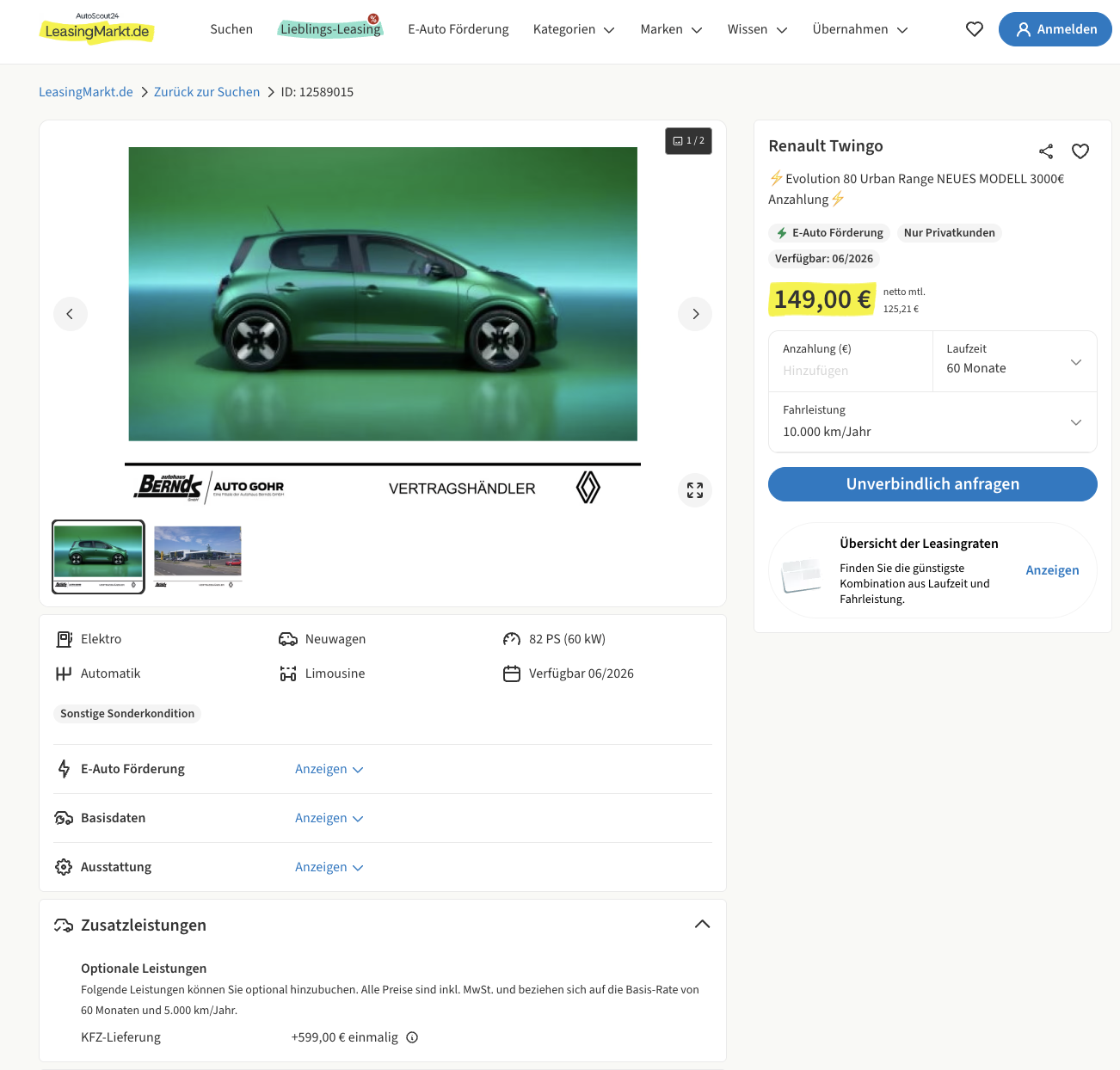
Task: Click the LeasingMarkt.de logo
Action: click(x=97, y=29)
